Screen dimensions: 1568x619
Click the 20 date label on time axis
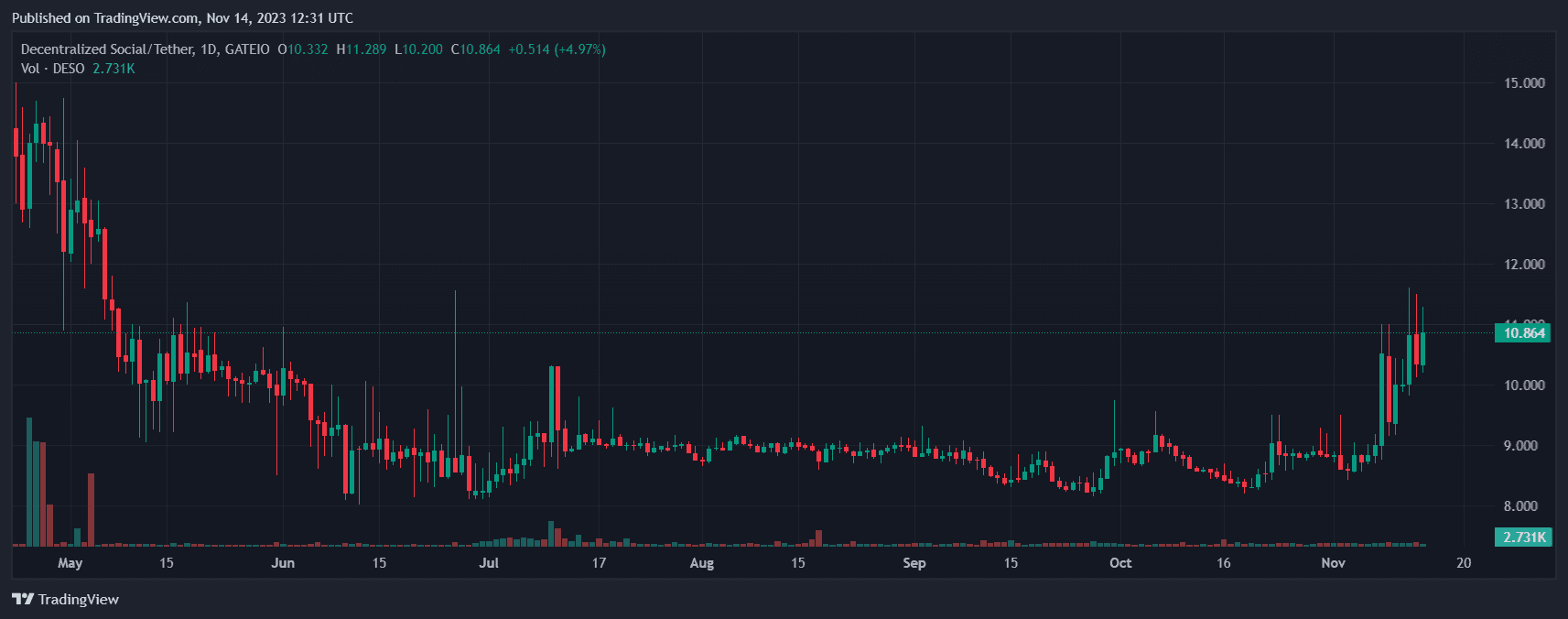click(x=1464, y=563)
